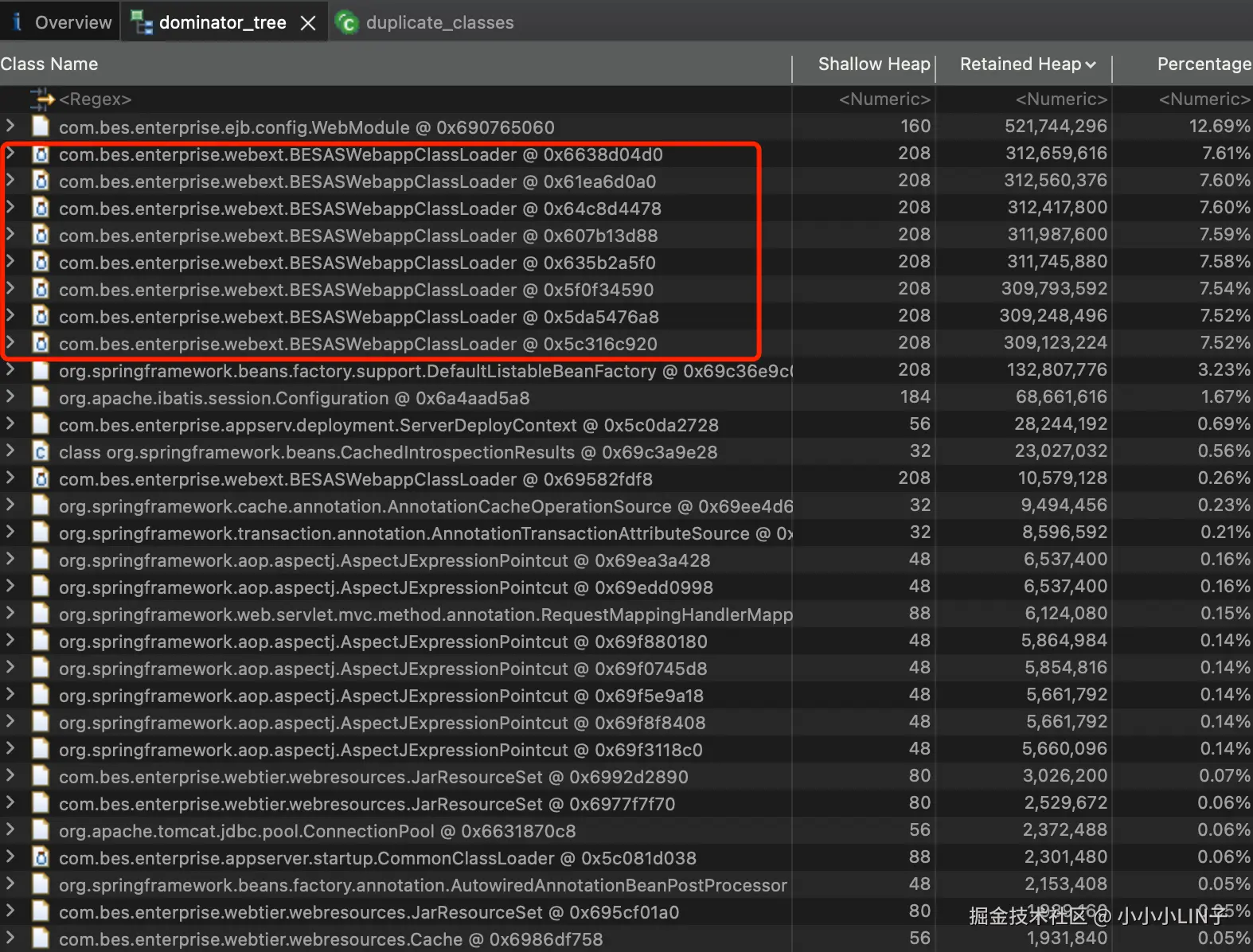Click the Numeric filter under Shallow Heap
The height and width of the screenshot is (952, 1253).
tap(884, 99)
